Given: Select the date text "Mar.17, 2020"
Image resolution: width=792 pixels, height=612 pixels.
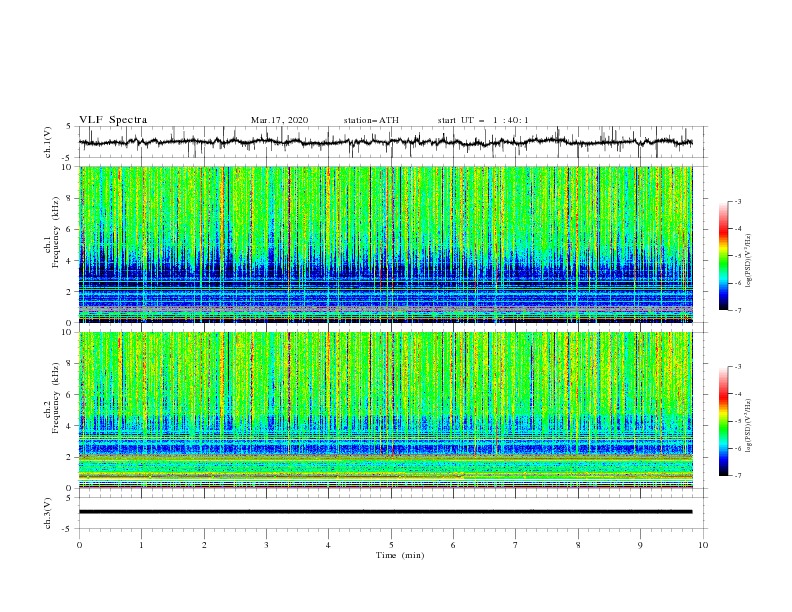Looking at the screenshot, I should click(279, 120).
